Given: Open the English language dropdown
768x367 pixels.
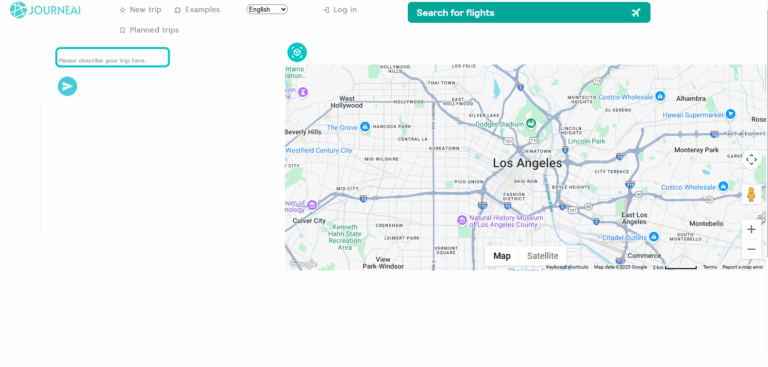Looking at the screenshot, I should (x=267, y=9).
